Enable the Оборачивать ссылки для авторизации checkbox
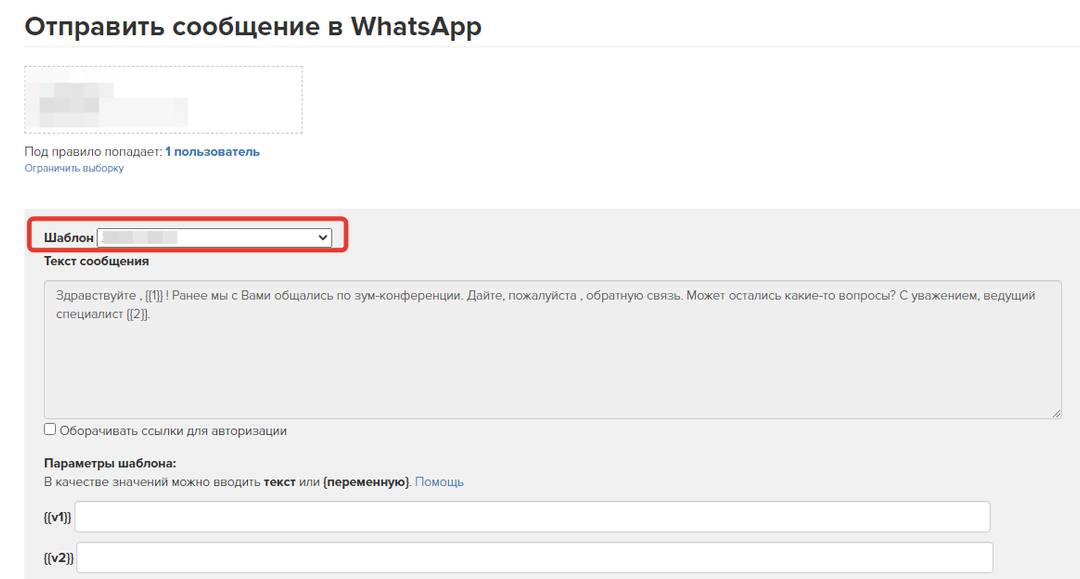The width and height of the screenshot is (1080, 579). click(x=50, y=430)
